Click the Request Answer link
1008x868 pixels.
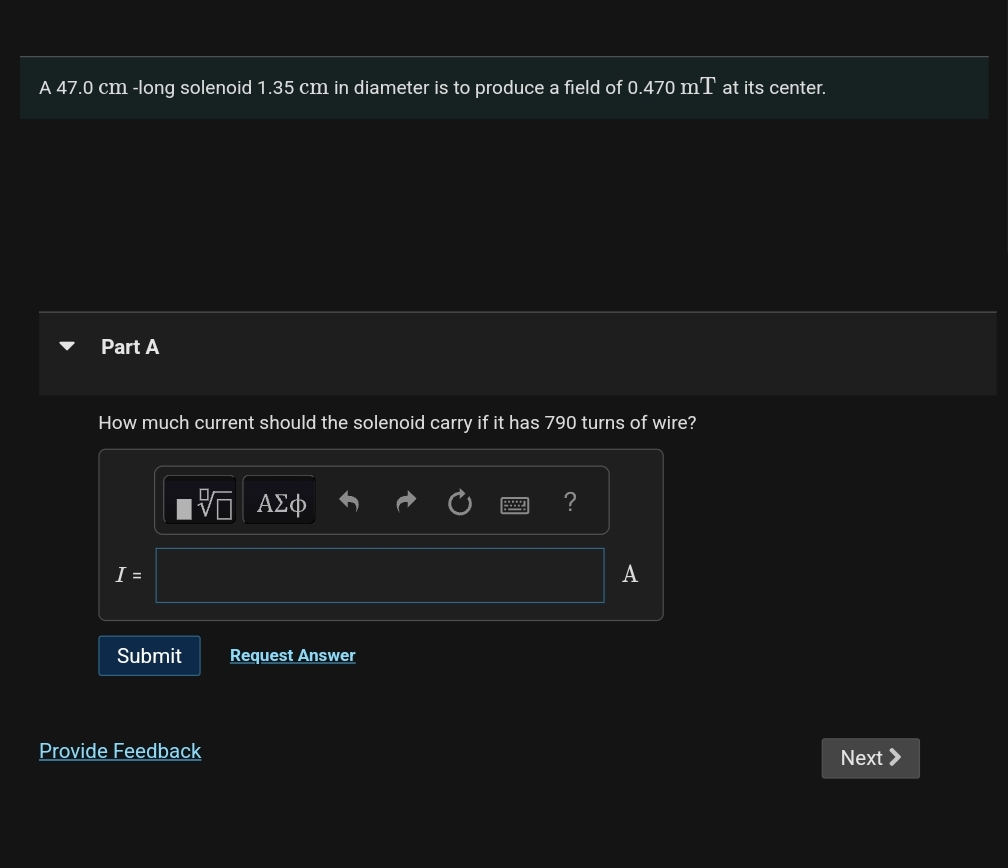click(x=292, y=655)
